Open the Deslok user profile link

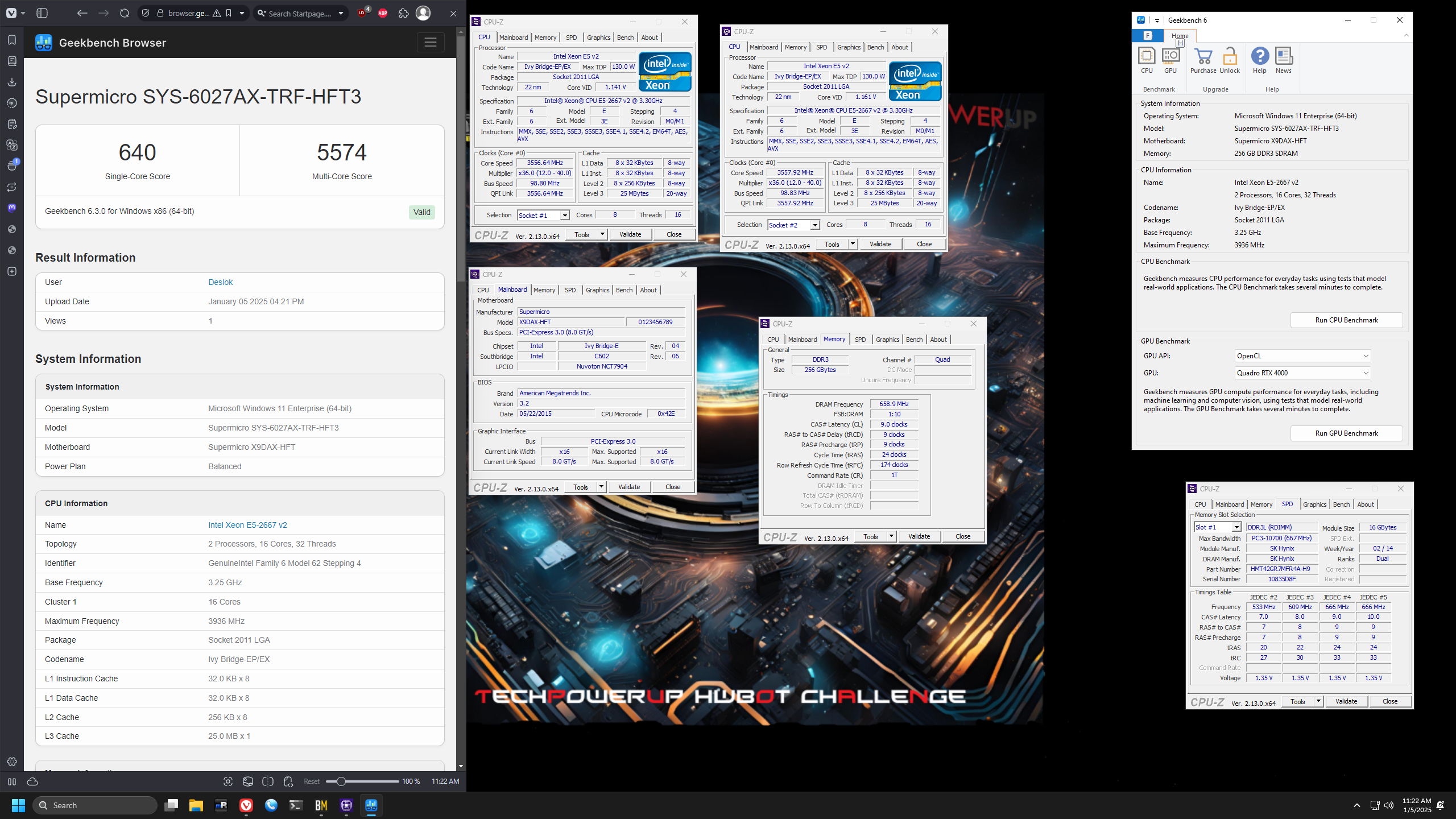tap(220, 282)
